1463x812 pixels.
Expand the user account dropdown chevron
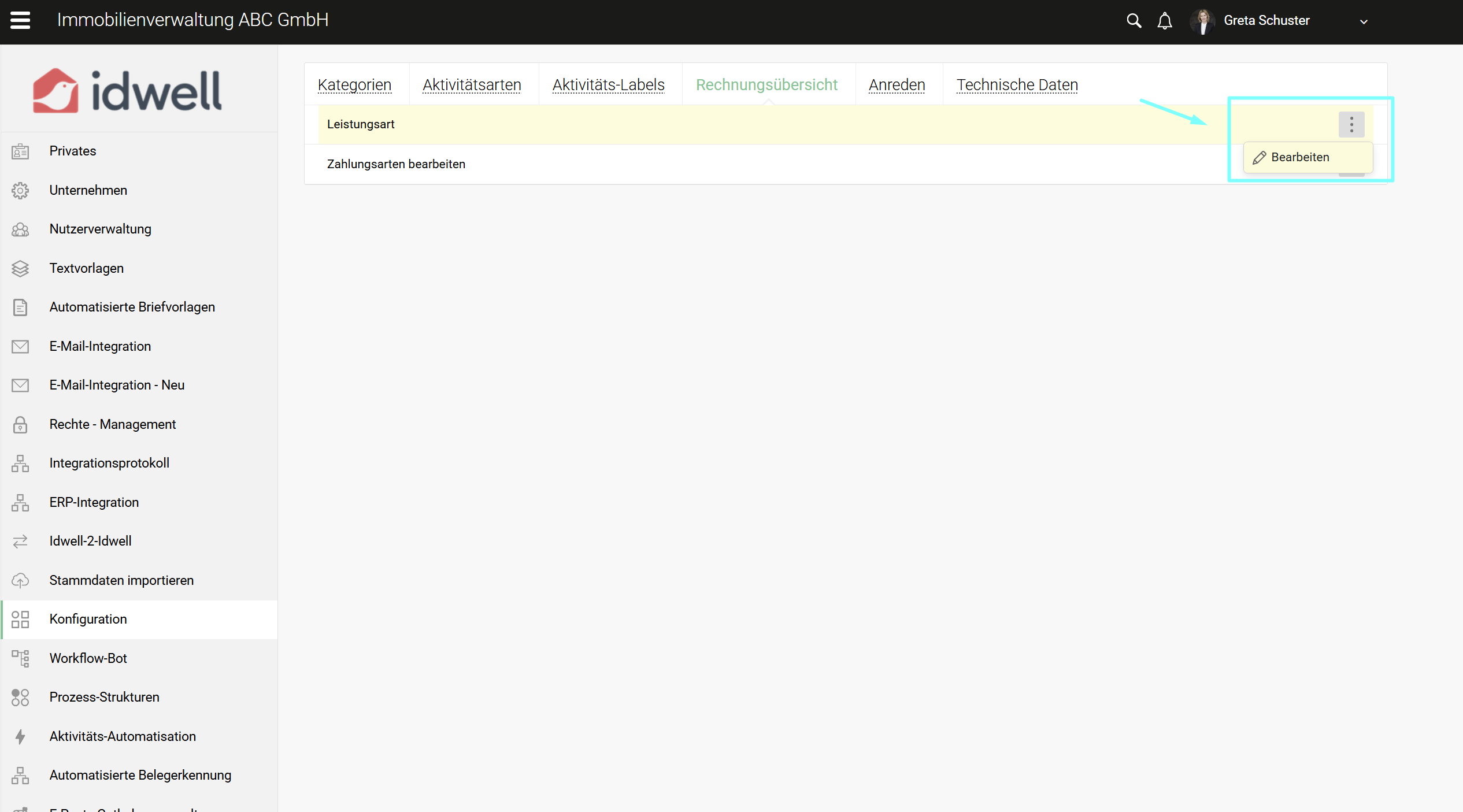coord(1364,22)
